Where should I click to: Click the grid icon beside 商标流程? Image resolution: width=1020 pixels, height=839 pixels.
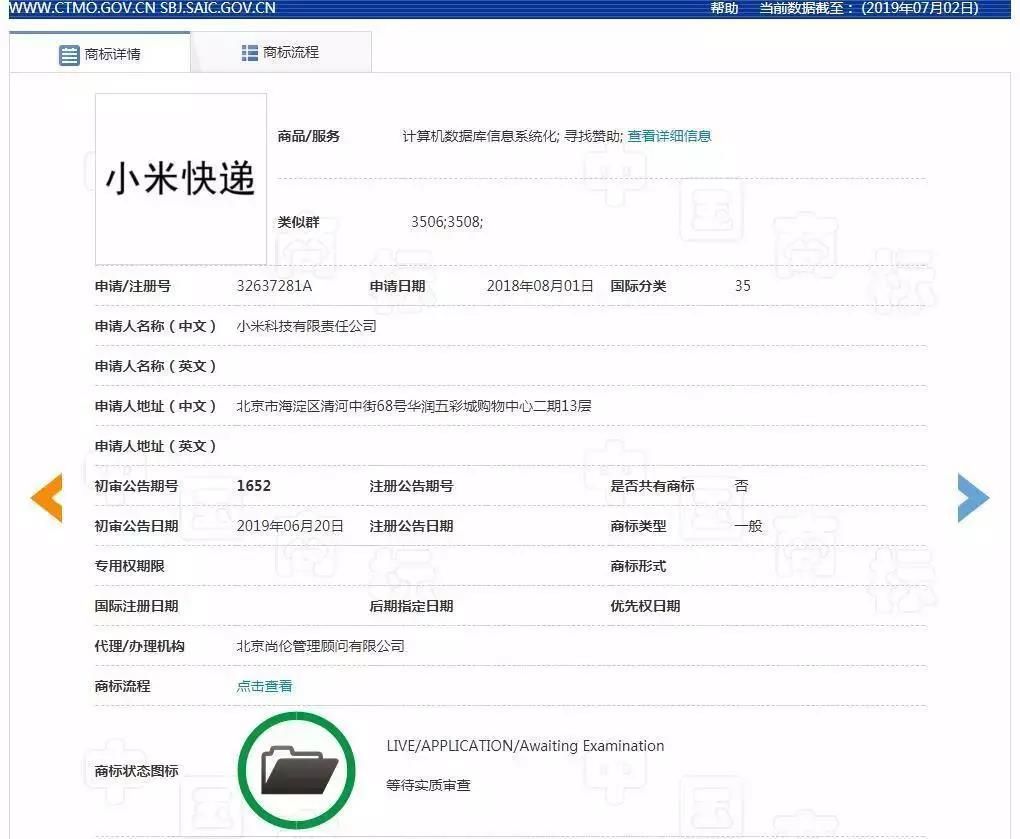250,52
